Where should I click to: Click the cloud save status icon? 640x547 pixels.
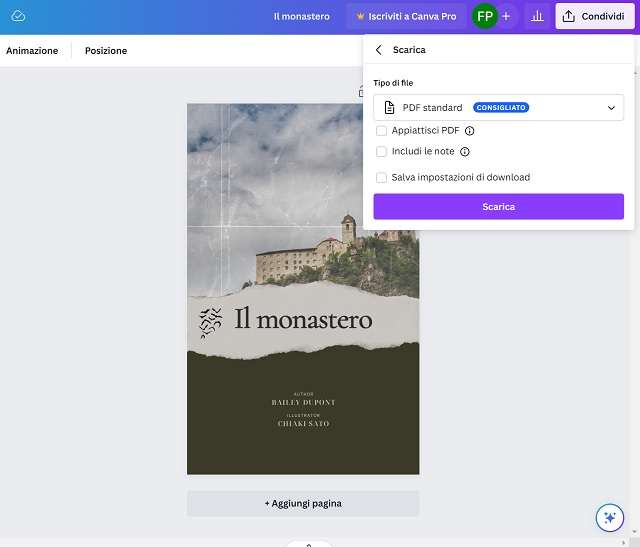(18, 17)
